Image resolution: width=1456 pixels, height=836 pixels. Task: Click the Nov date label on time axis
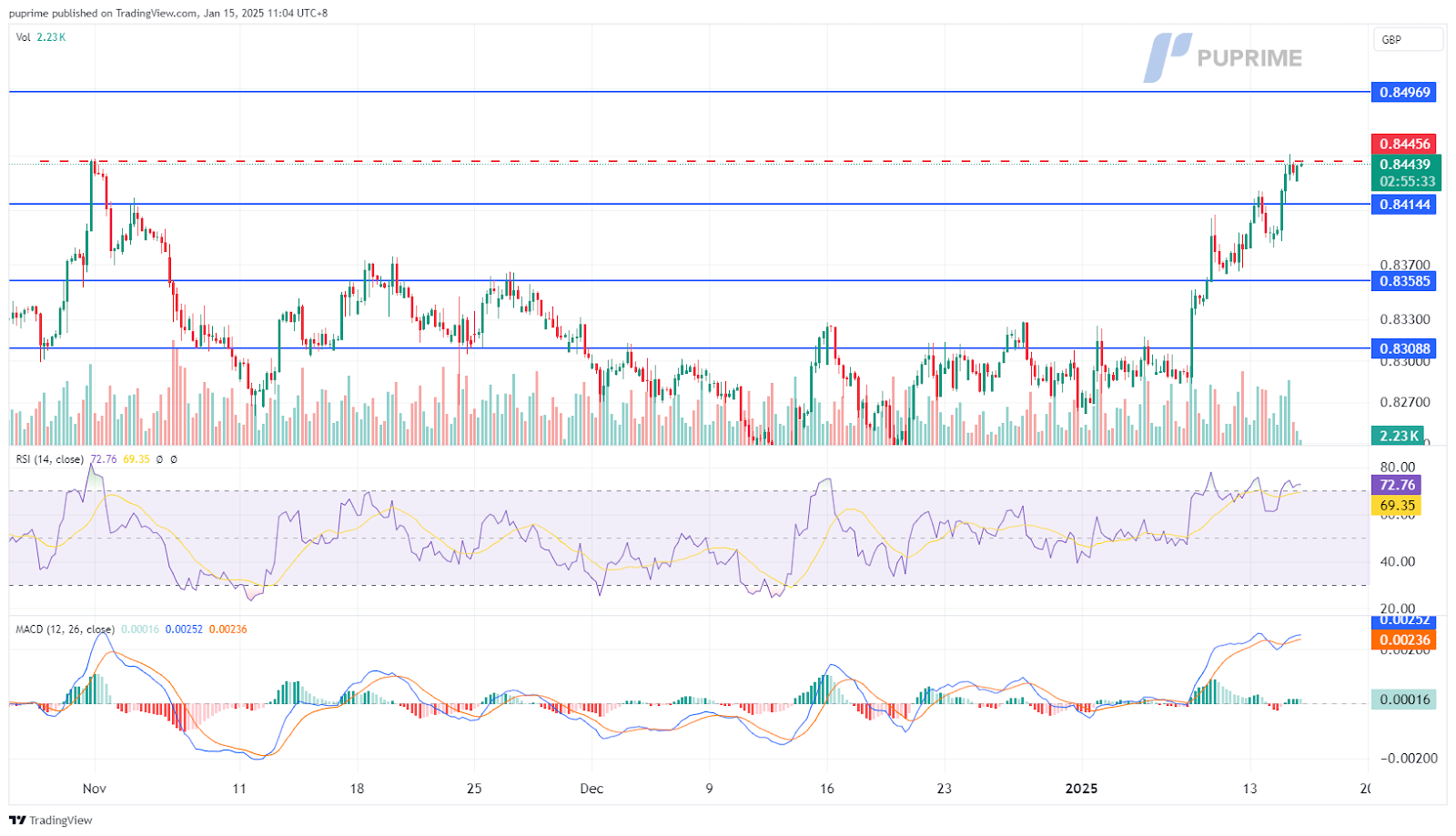tap(95, 789)
